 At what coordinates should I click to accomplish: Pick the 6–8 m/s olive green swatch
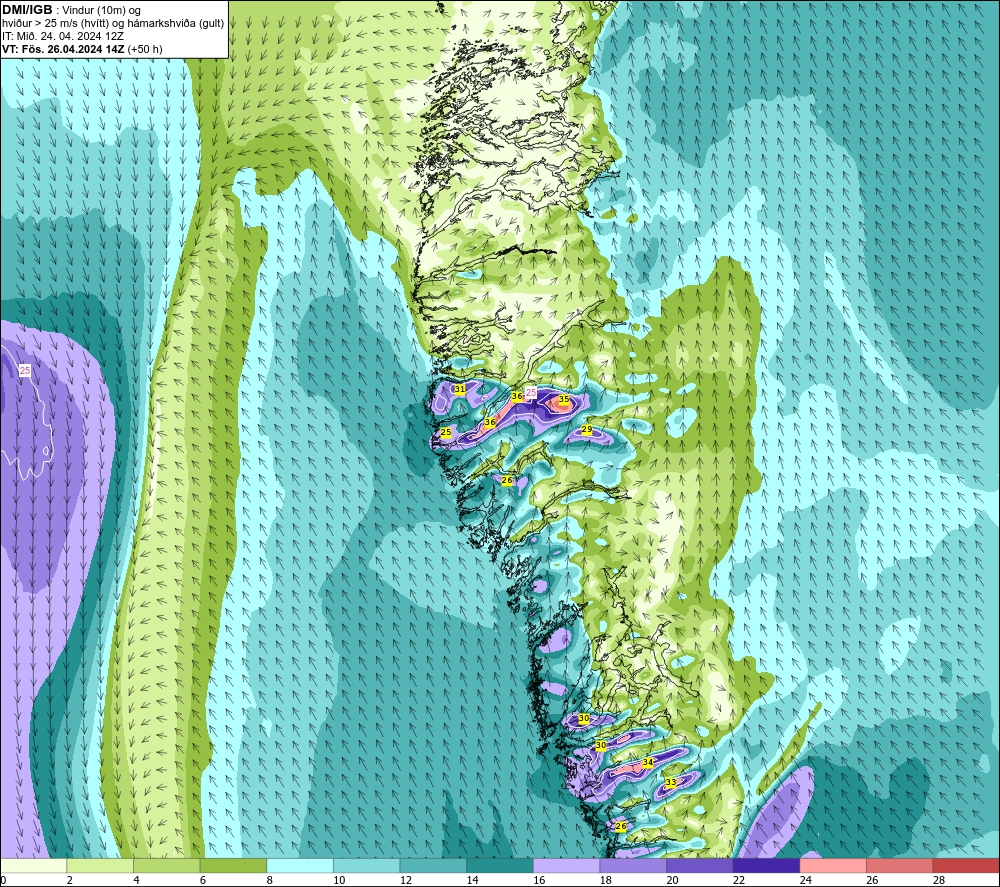pyautogui.click(x=233, y=865)
